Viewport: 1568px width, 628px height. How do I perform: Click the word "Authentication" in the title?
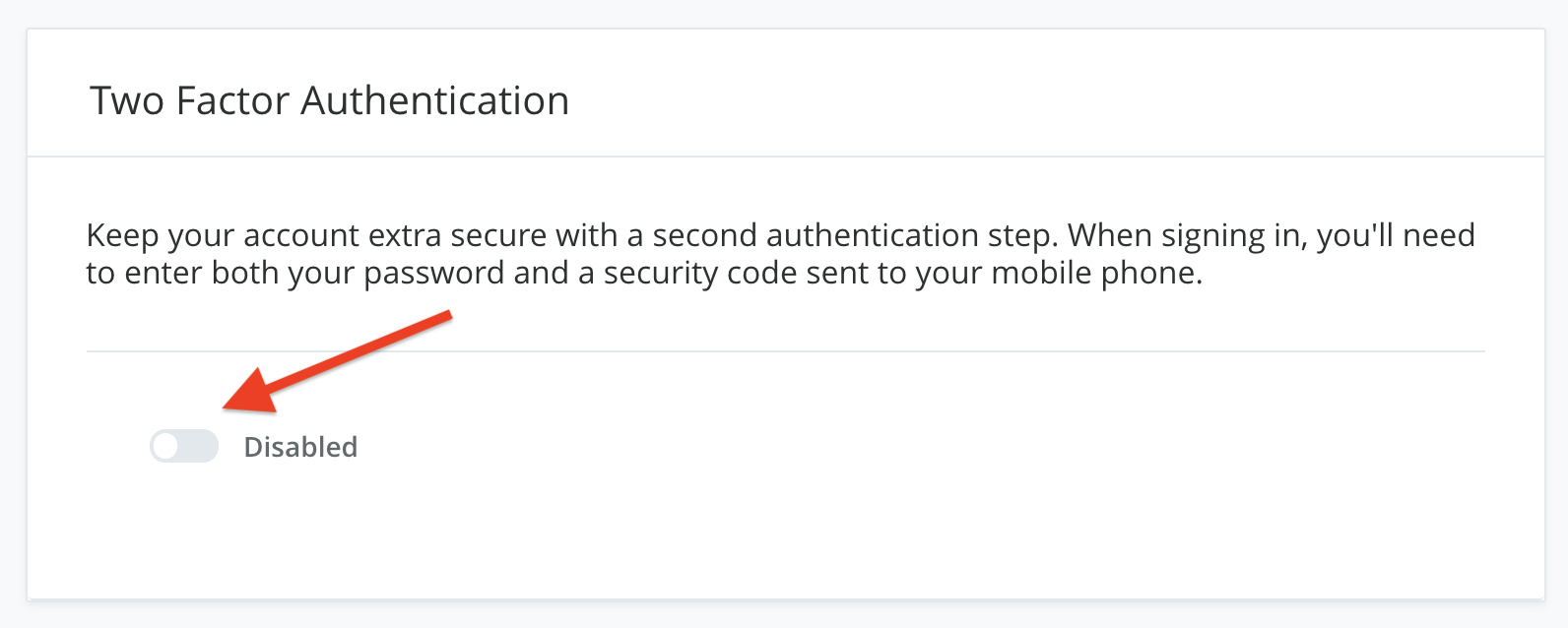click(x=435, y=100)
